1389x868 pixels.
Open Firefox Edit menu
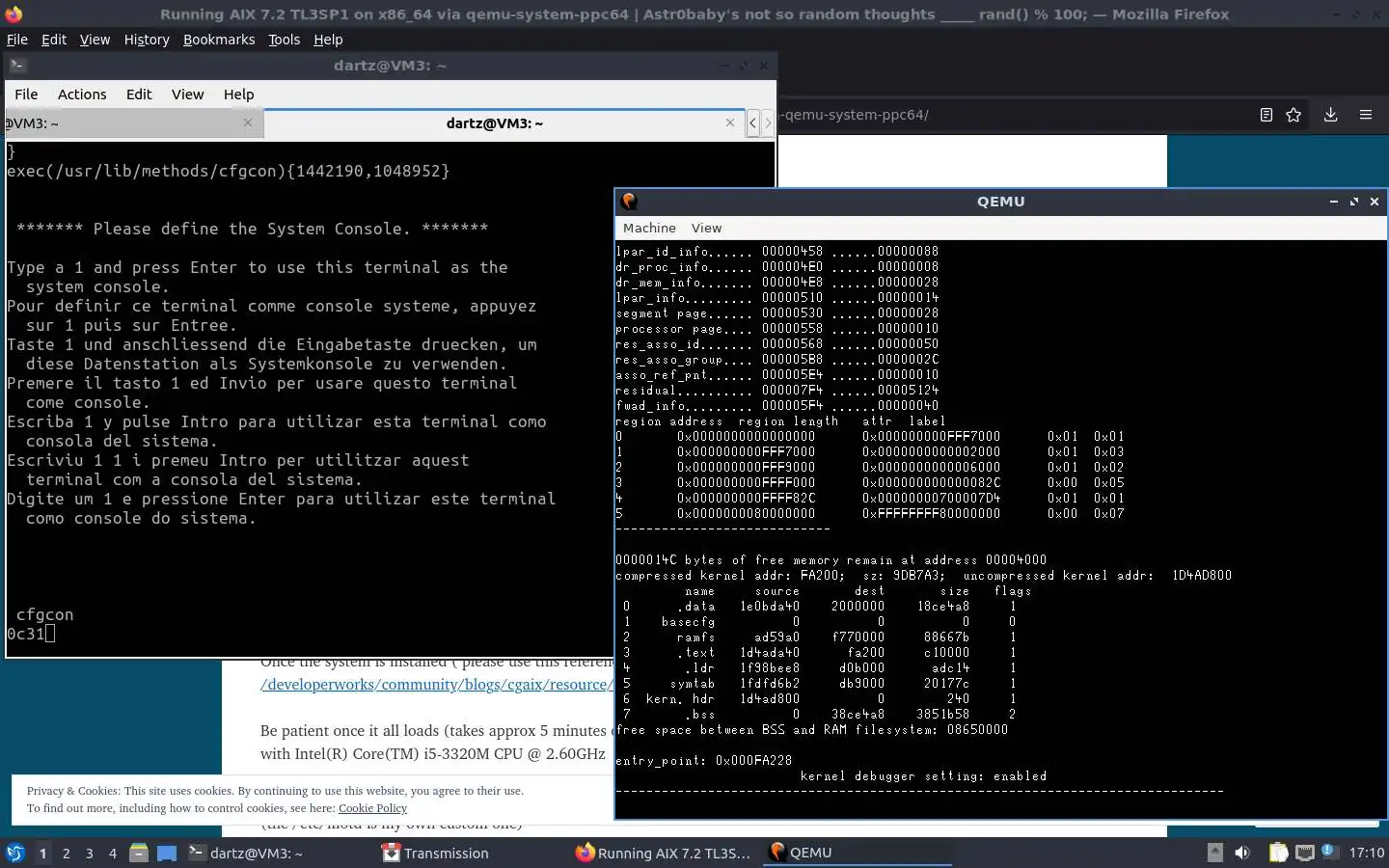54,40
